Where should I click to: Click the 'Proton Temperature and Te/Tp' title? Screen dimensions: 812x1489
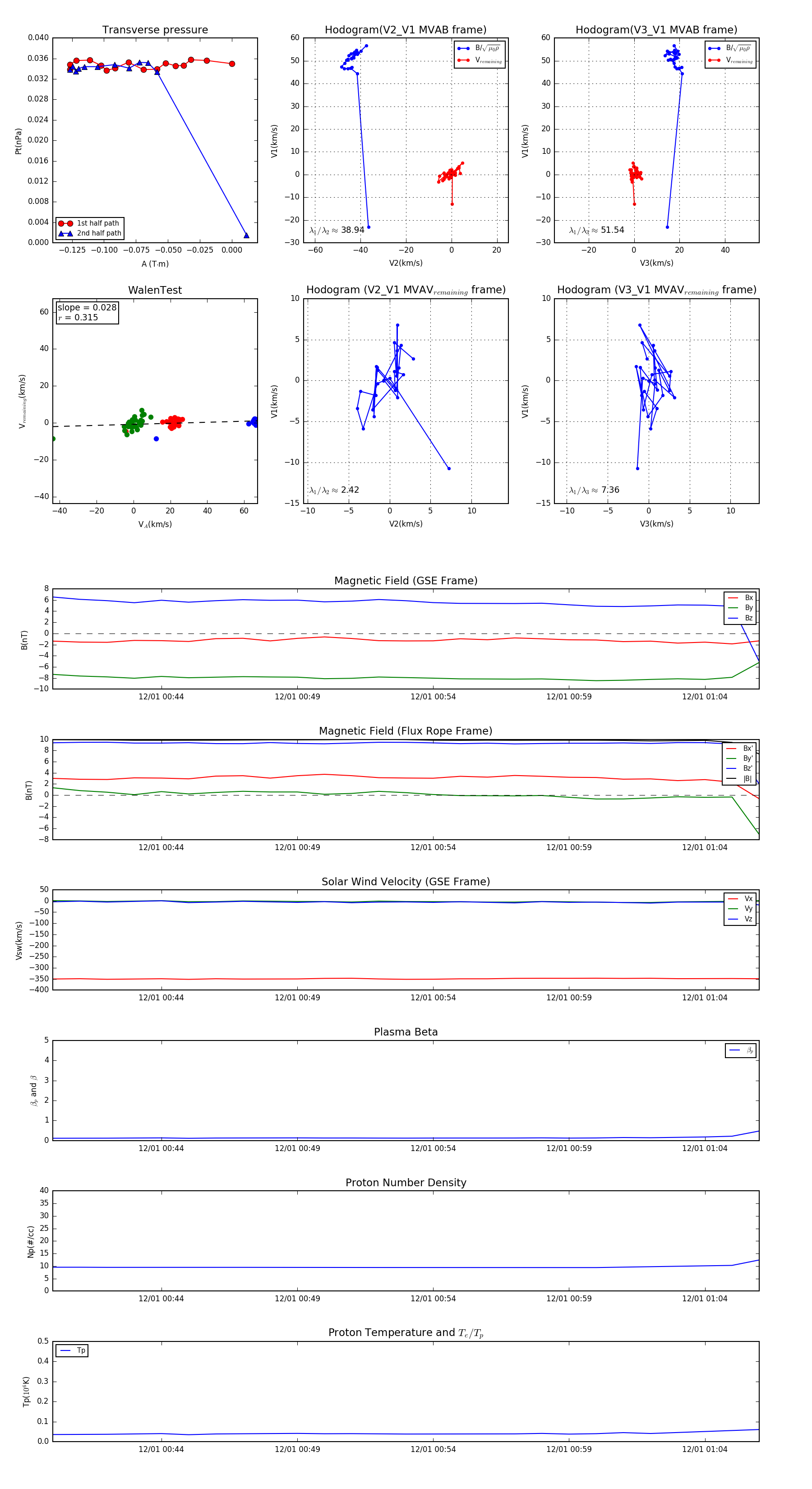(x=406, y=1333)
